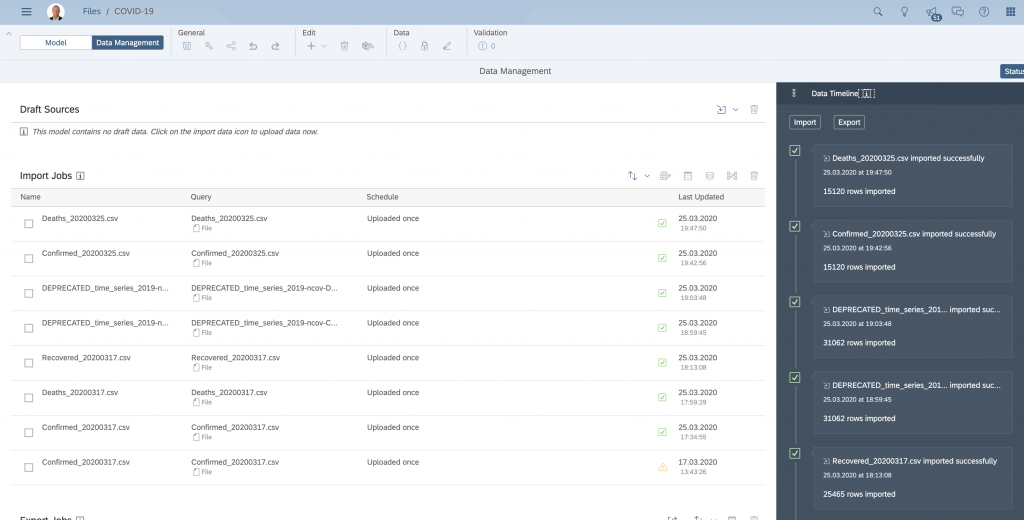Open the Data Timeline panel grip menu
The height and width of the screenshot is (520, 1024).
794,93
